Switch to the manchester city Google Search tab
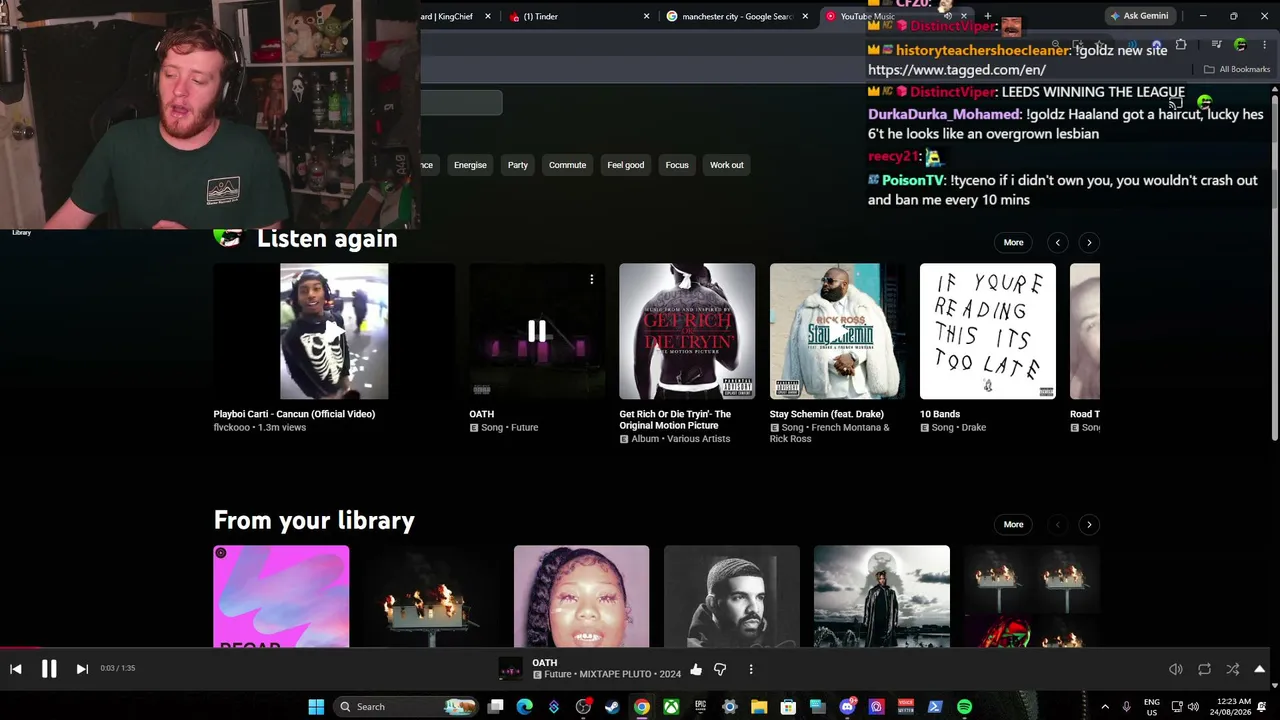Screen dimensions: 1280x720 737,17
